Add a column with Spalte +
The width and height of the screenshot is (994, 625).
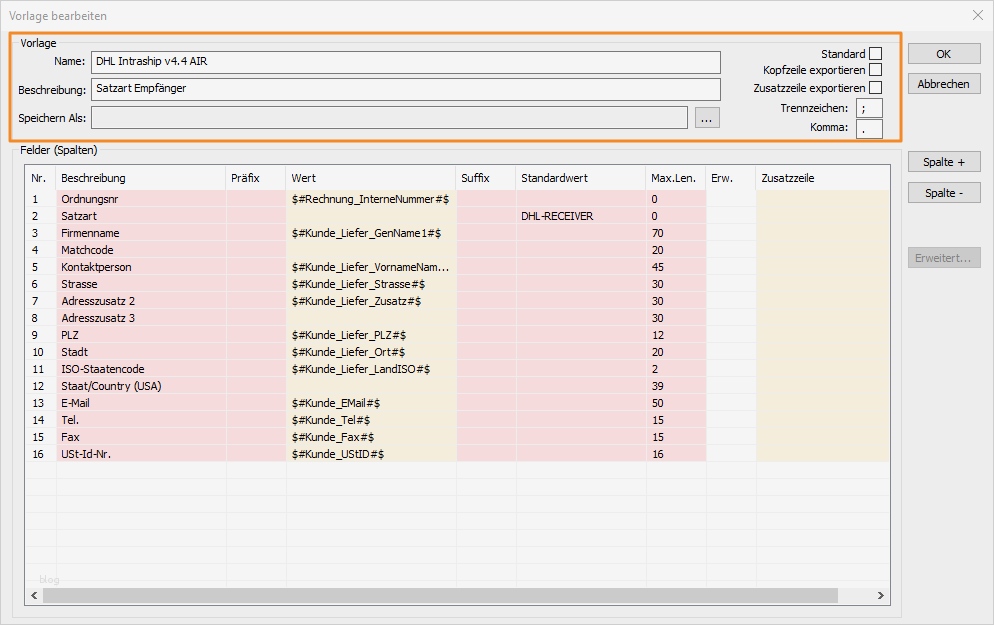943,162
